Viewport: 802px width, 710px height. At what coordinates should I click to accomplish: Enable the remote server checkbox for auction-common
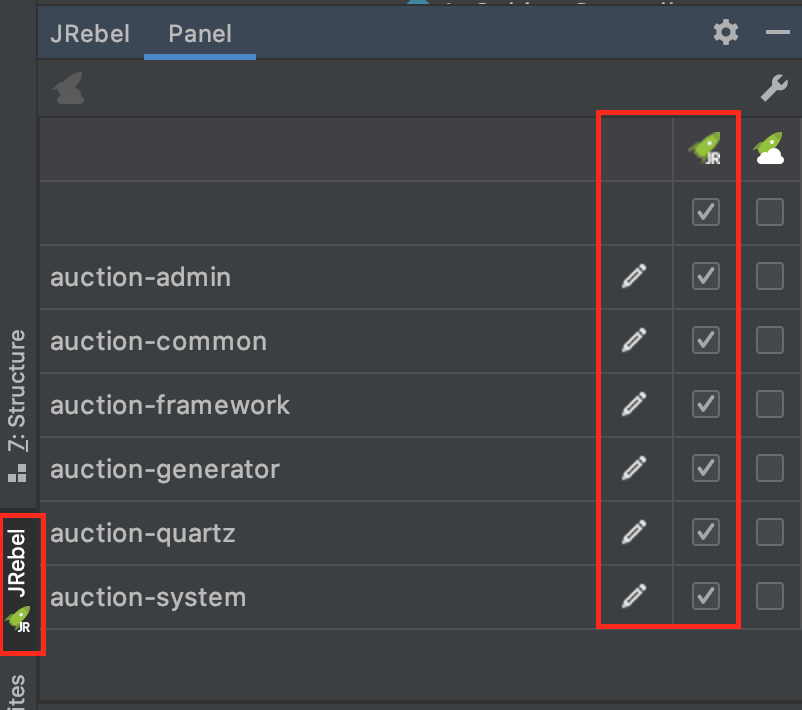point(769,340)
